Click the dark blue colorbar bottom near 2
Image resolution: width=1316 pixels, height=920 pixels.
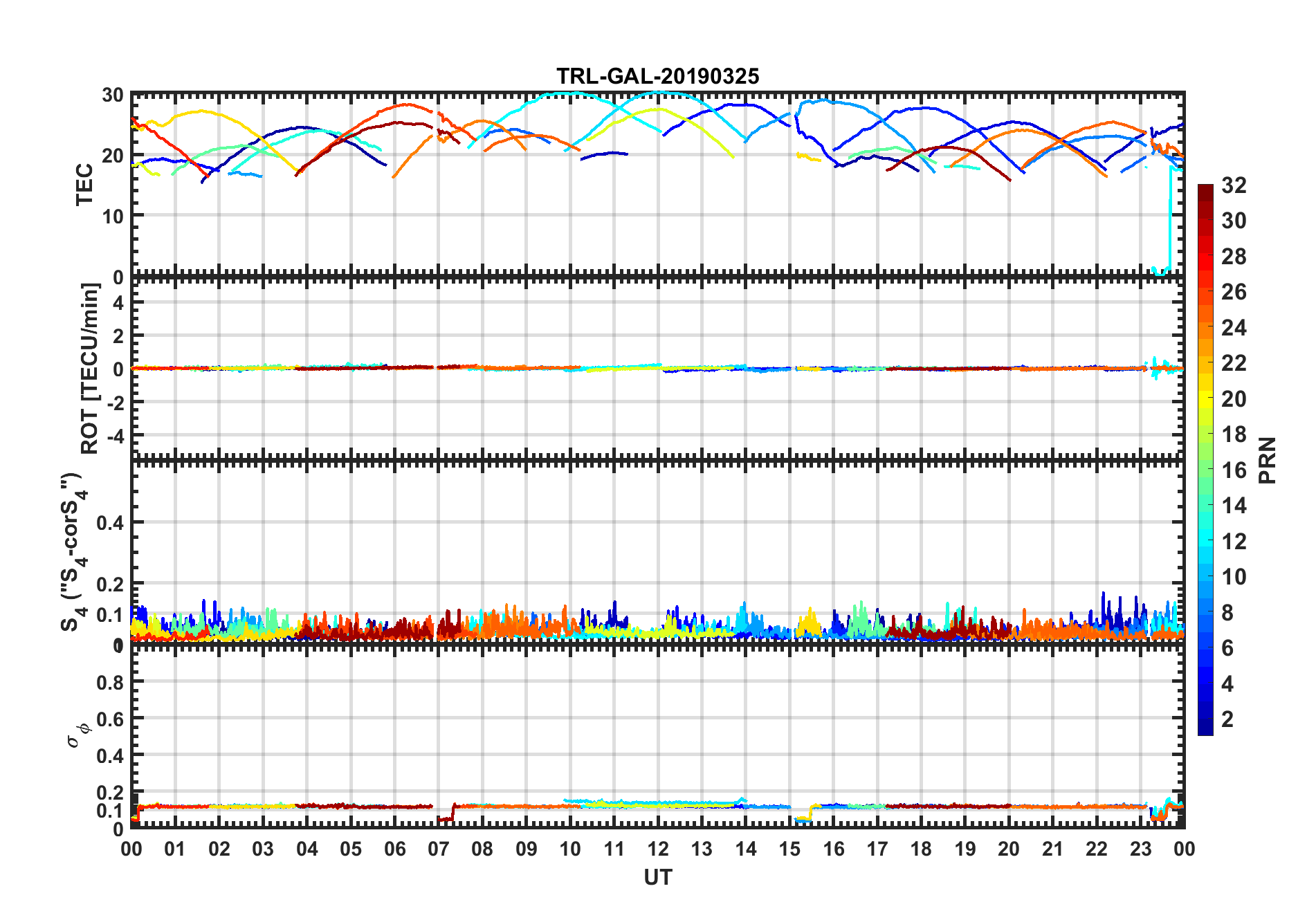(1205, 728)
